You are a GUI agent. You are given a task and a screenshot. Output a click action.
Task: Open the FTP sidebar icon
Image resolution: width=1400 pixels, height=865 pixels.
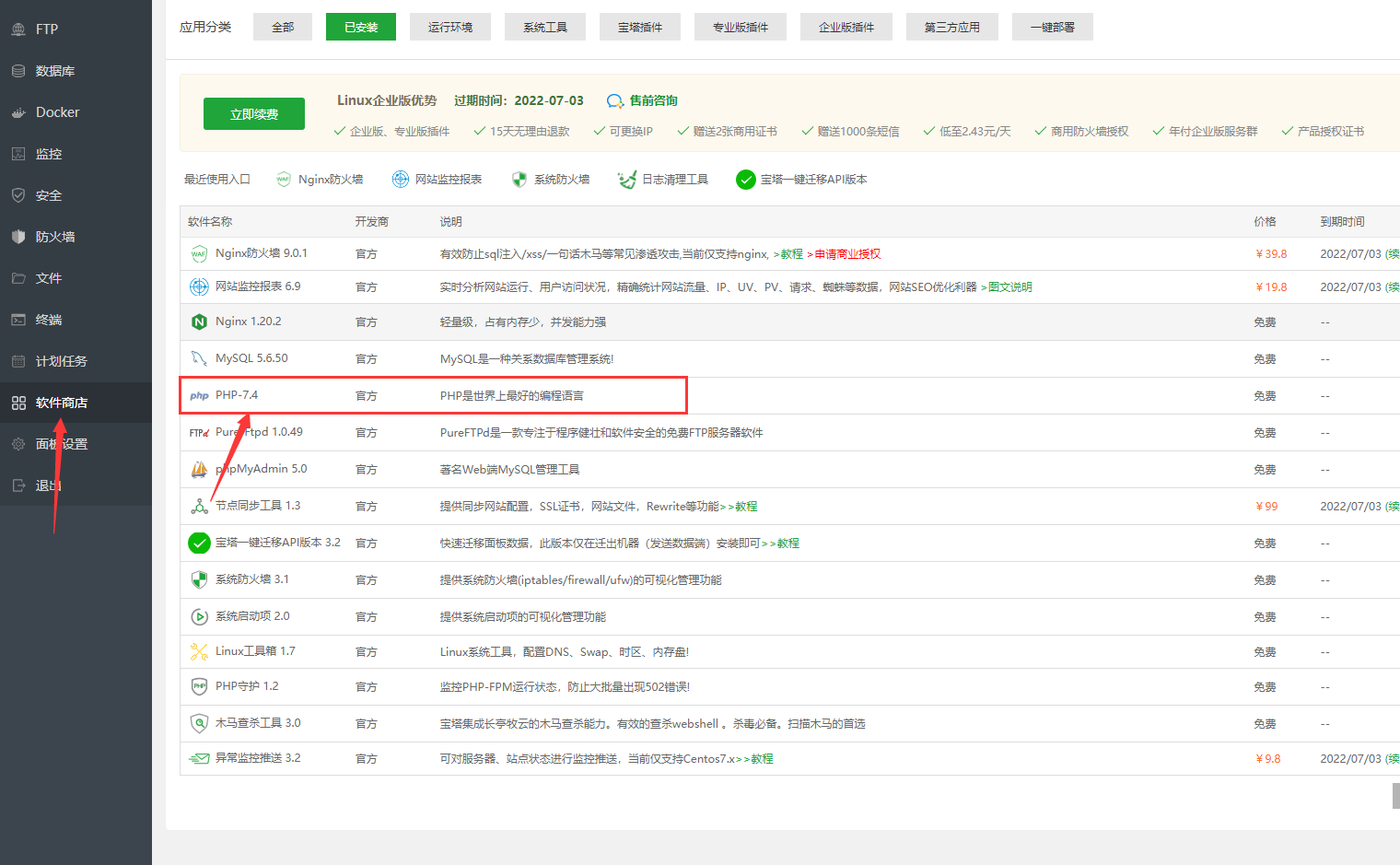tap(18, 29)
